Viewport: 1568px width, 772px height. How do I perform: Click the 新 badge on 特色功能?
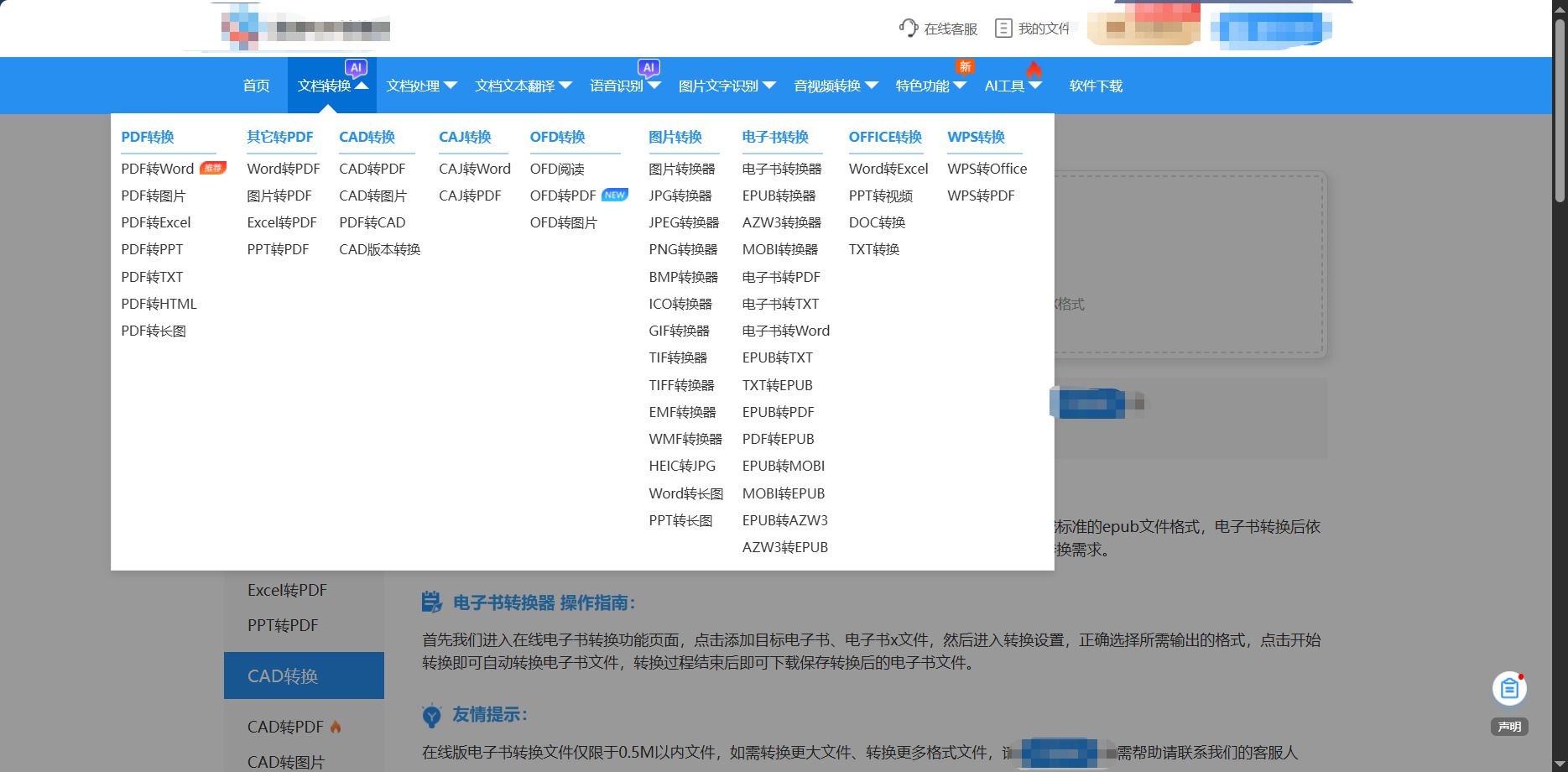click(965, 66)
